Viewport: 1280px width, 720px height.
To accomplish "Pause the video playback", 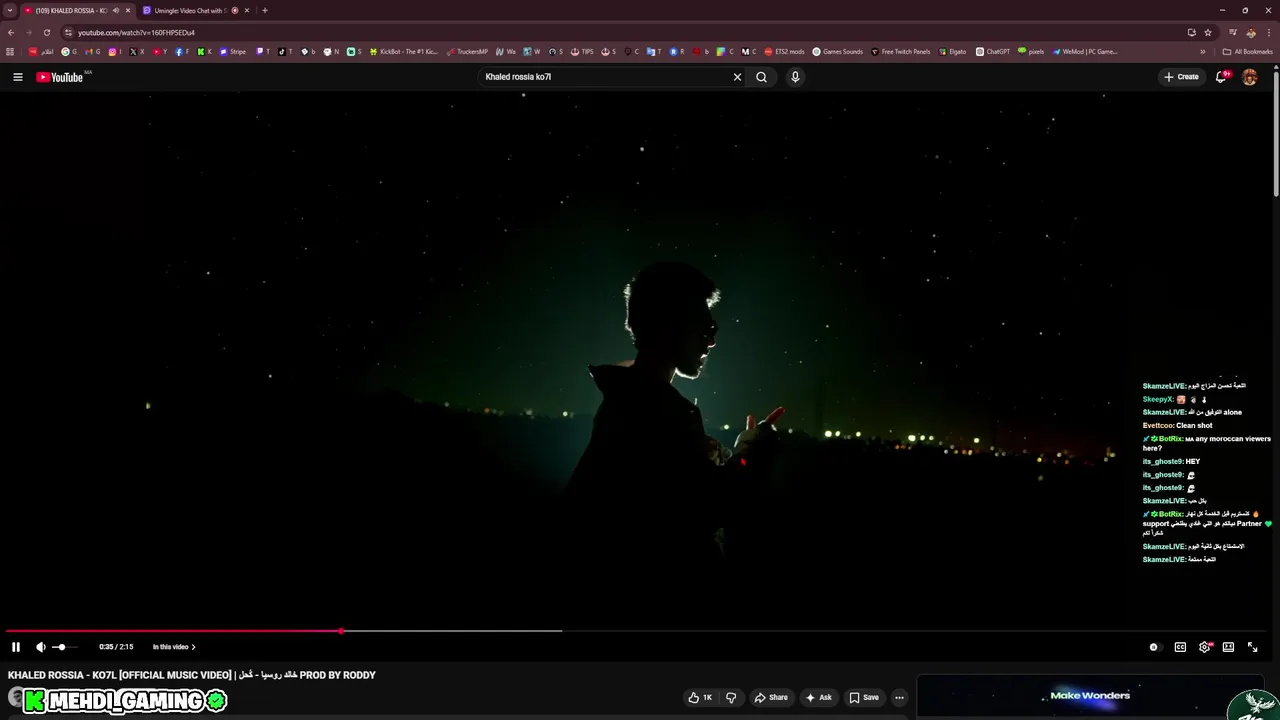I will point(16,647).
